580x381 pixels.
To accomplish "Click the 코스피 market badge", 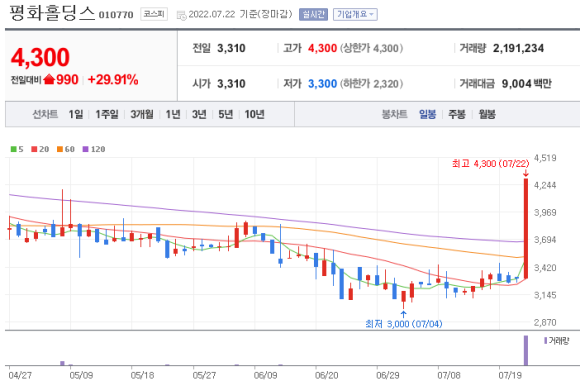I will pos(154,14).
